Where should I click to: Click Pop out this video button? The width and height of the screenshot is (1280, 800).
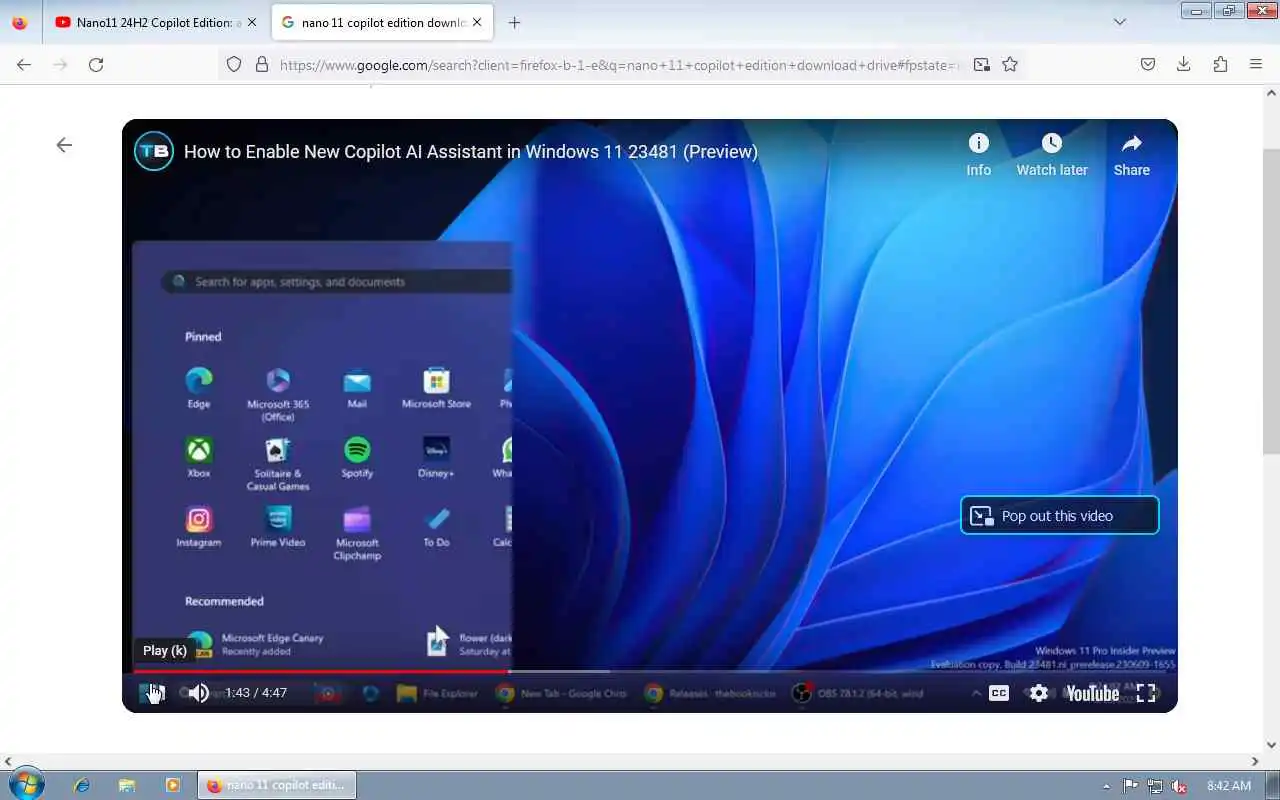click(1059, 516)
